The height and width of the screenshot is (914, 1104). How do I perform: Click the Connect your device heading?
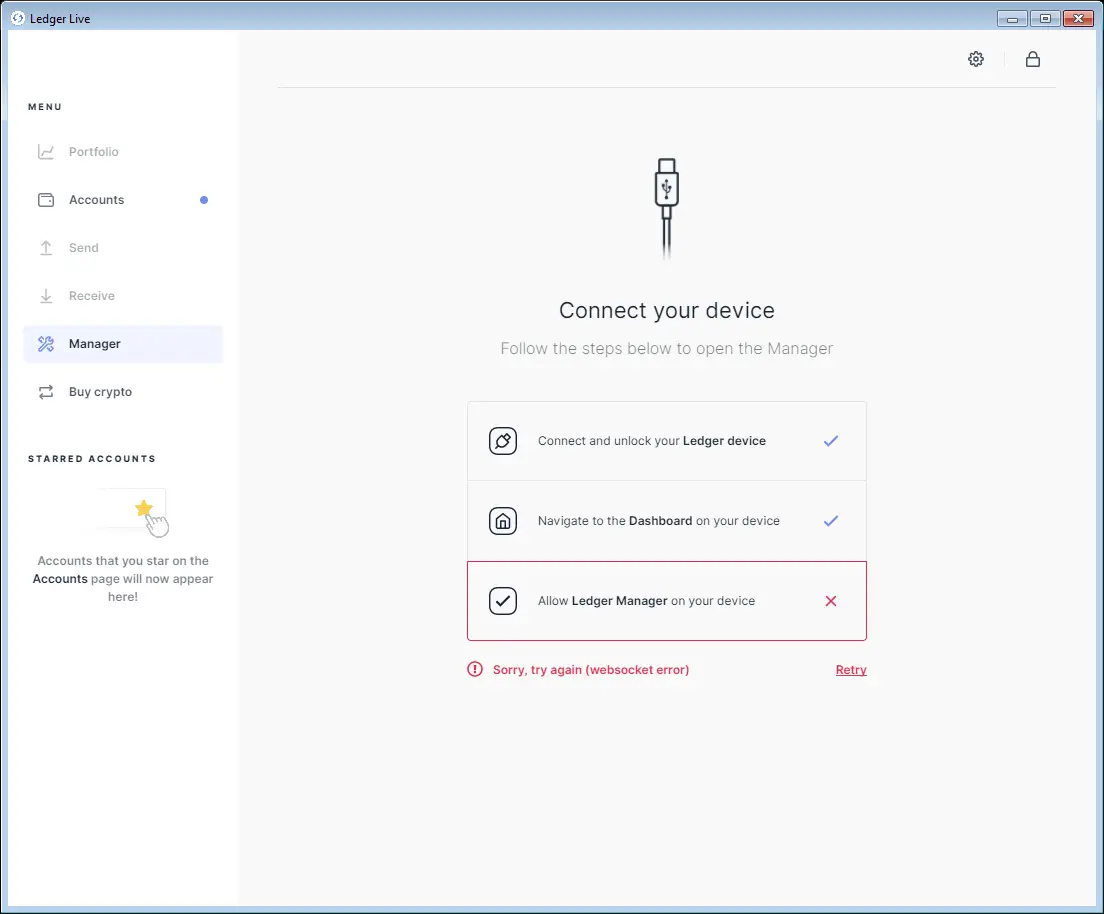pyautogui.click(x=667, y=311)
